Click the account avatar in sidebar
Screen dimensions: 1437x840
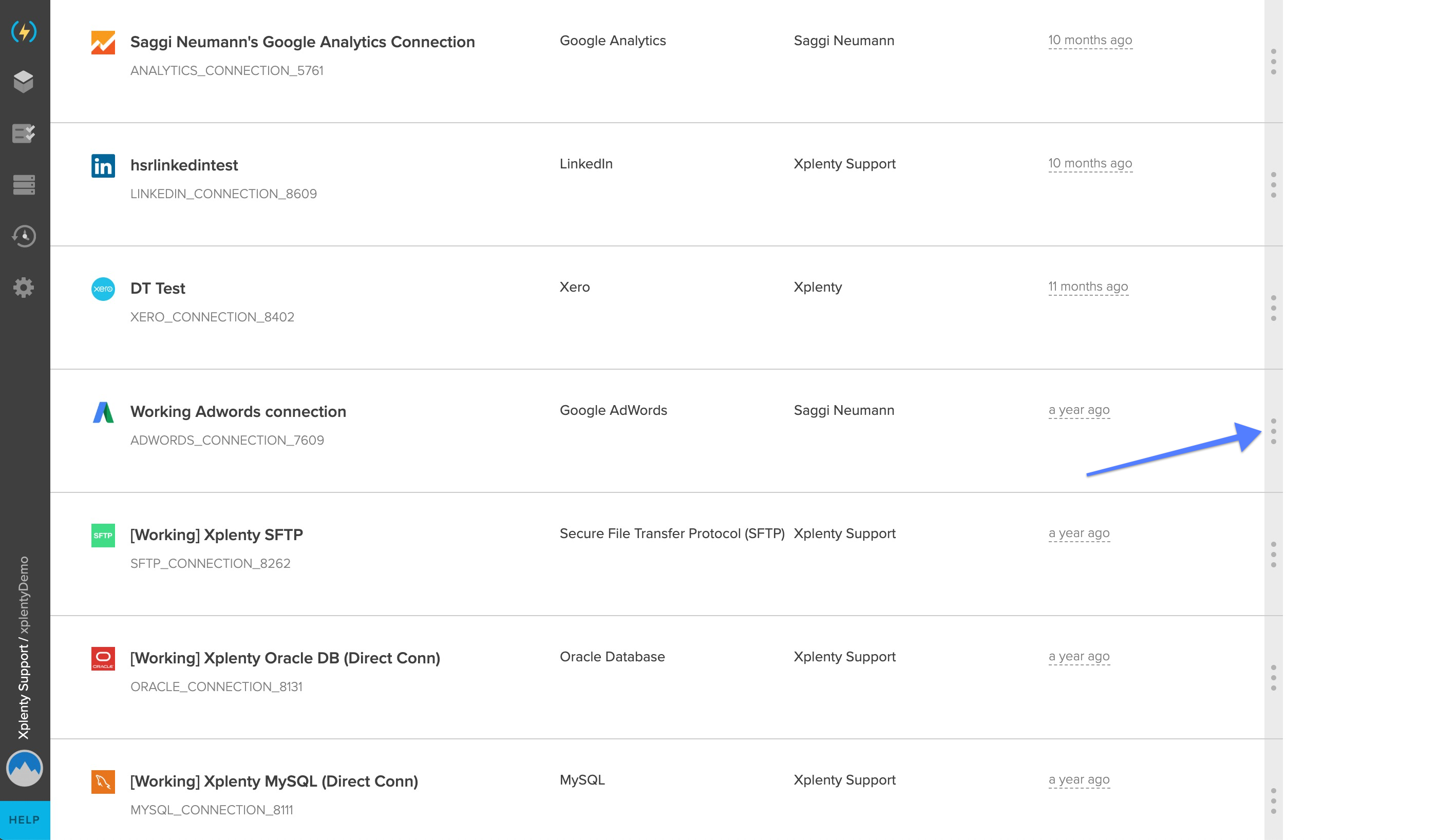pyautogui.click(x=24, y=768)
